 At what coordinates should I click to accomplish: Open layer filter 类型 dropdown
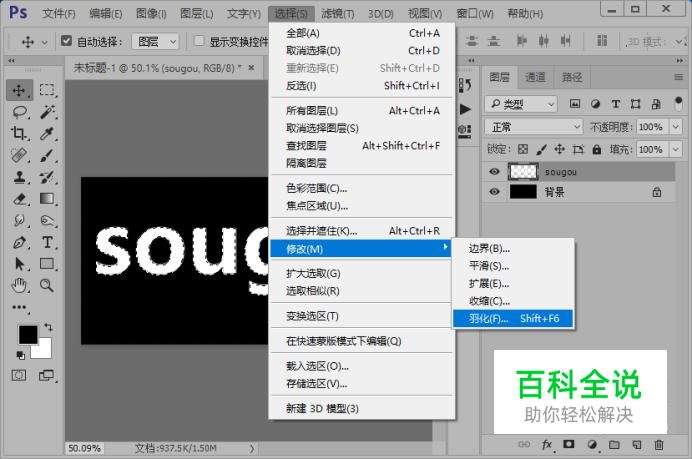pos(521,104)
